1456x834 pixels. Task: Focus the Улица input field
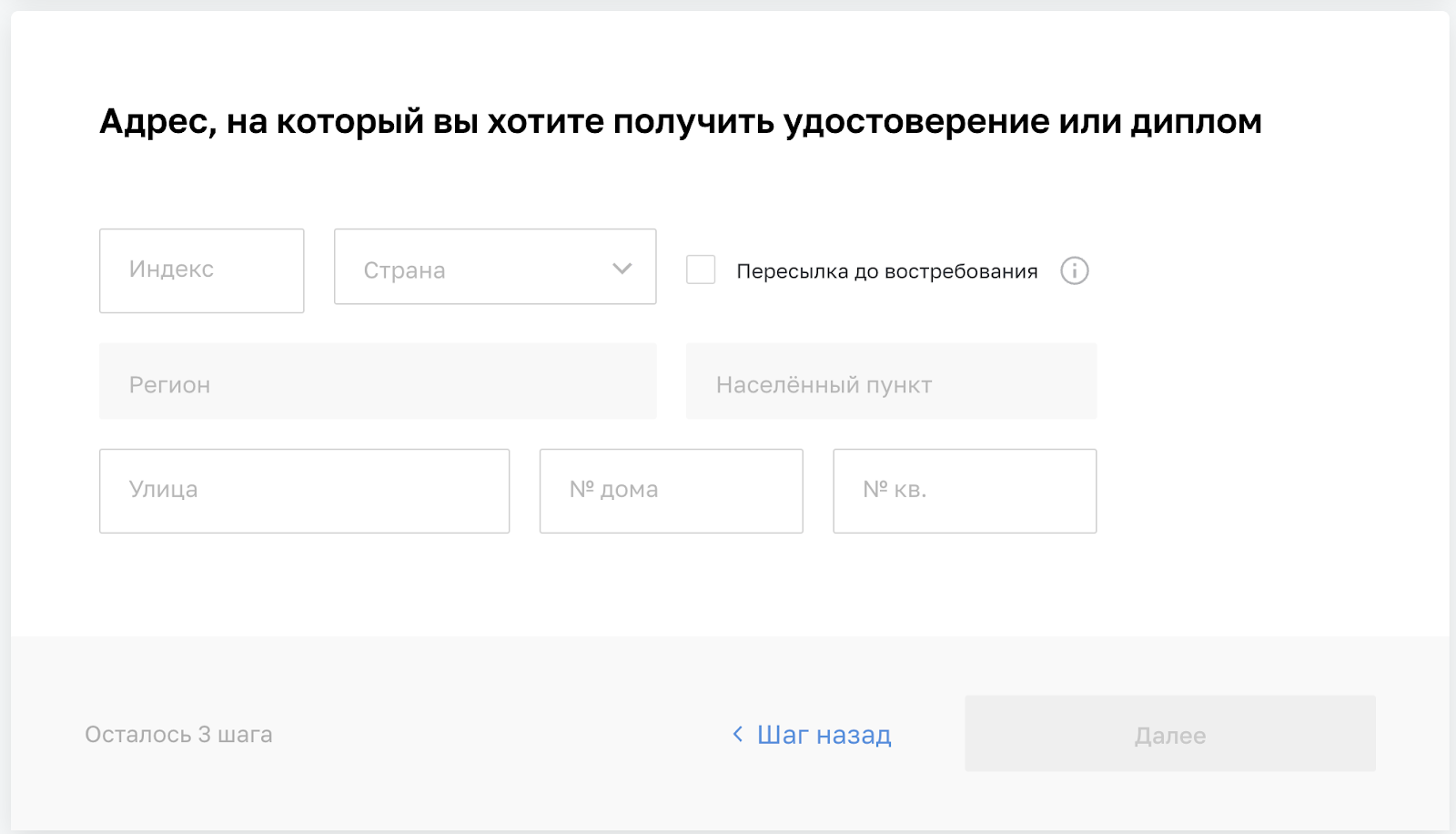[x=304, y=491]
